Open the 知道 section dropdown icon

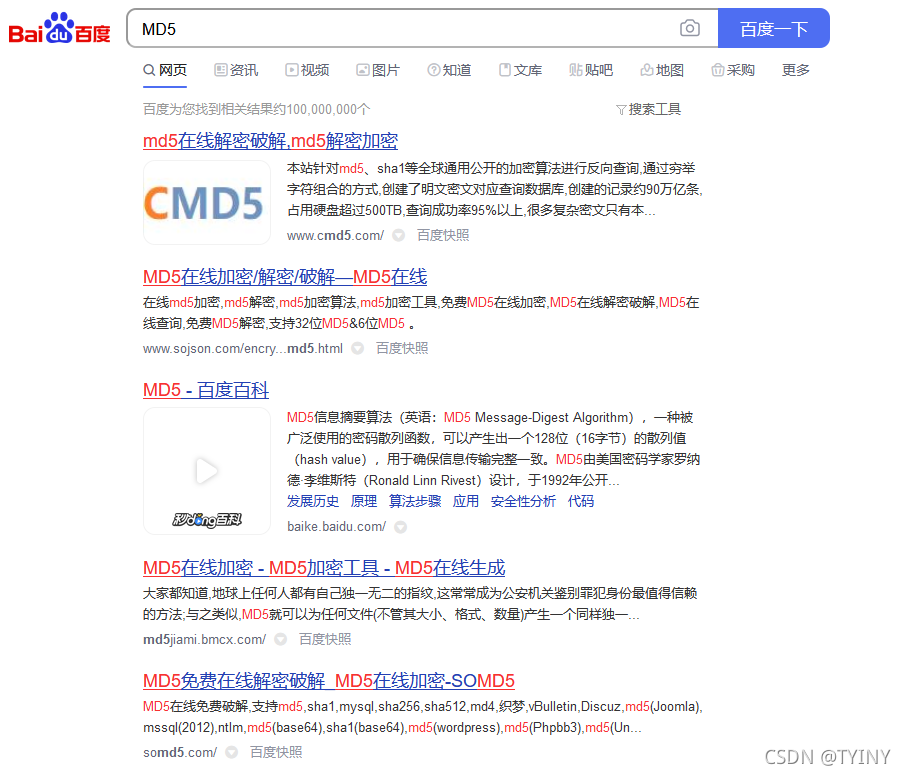tap(434, 70)
